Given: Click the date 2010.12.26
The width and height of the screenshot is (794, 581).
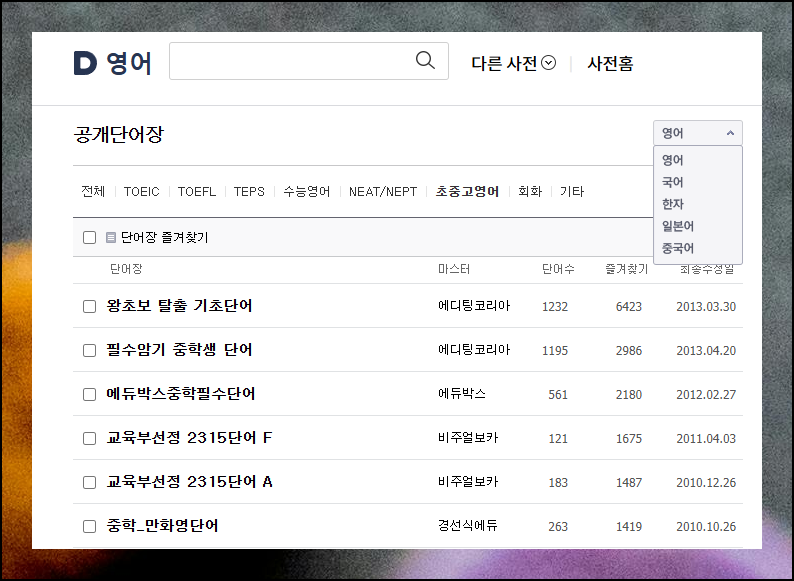Looking at the screenshot, I should pyautogui.click(x=706, y=483).
